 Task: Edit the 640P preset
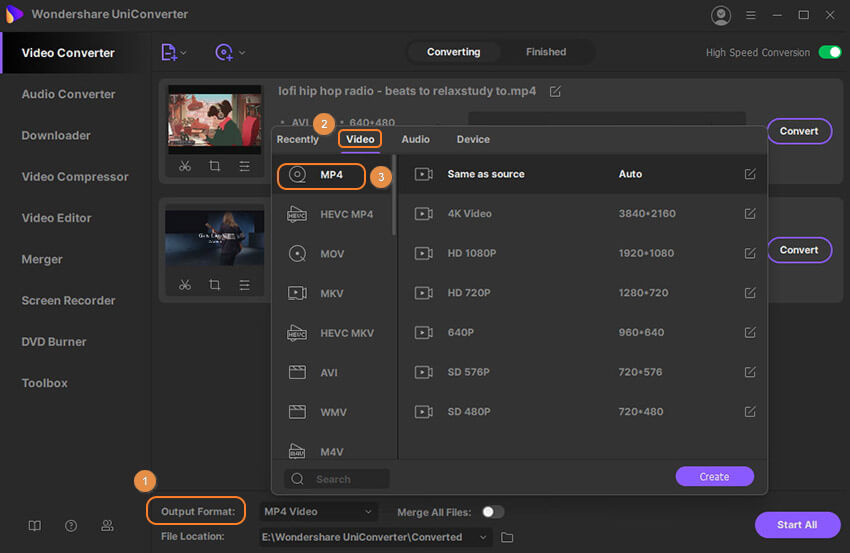tap(750, 332)
